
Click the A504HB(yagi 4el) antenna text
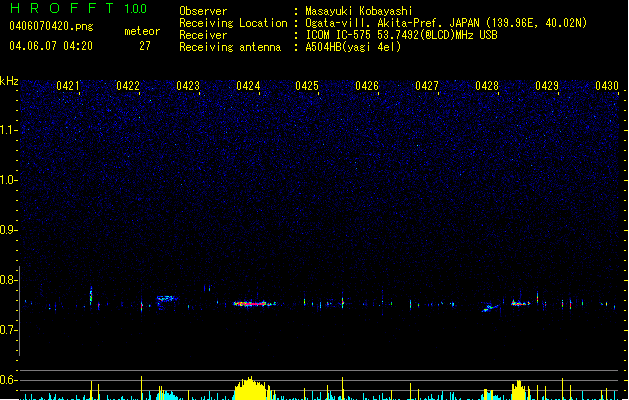click(353, 47)
